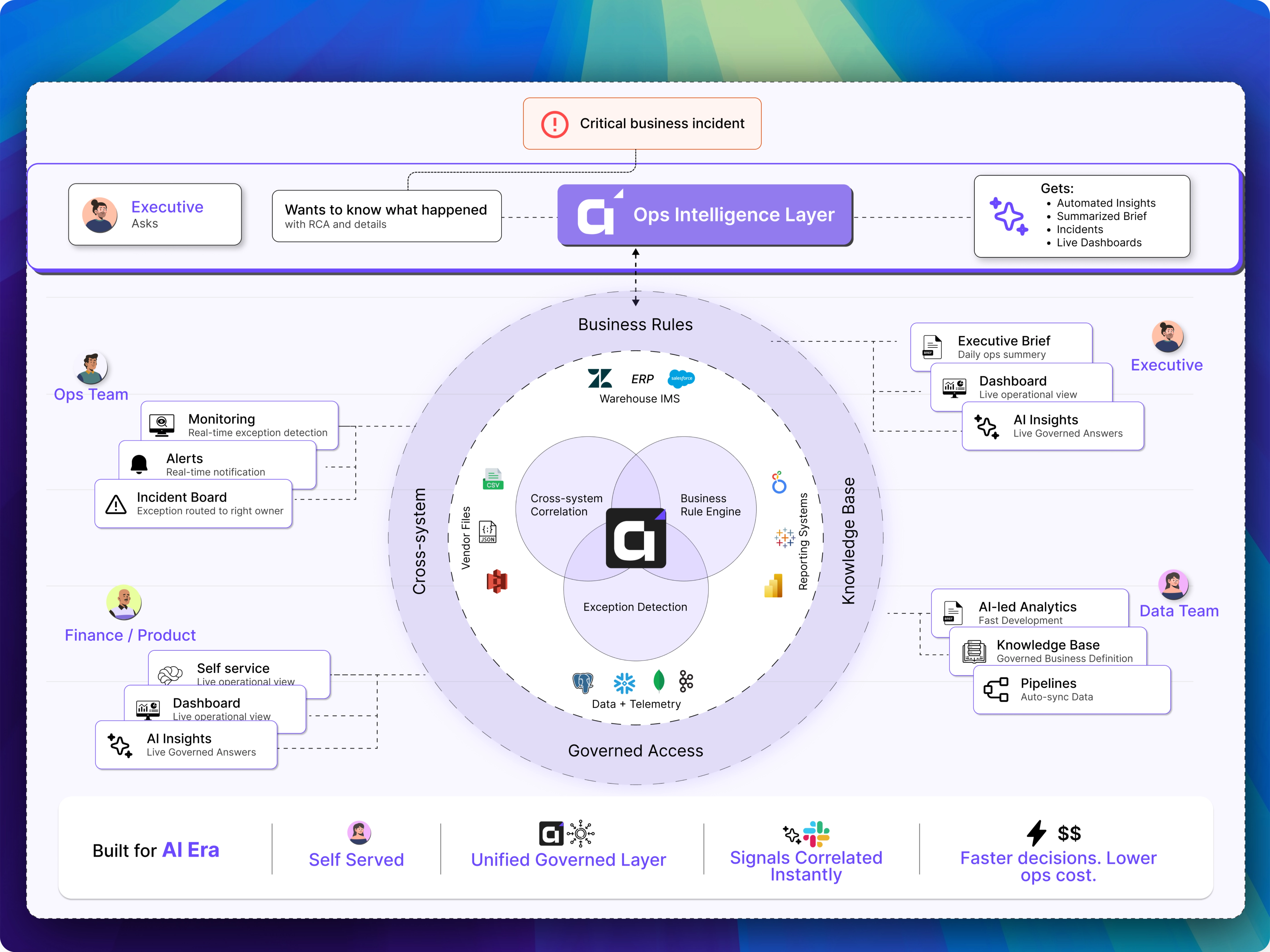
Task: Click the Pipelines flow icon
Action: click(x=996, y=690)
